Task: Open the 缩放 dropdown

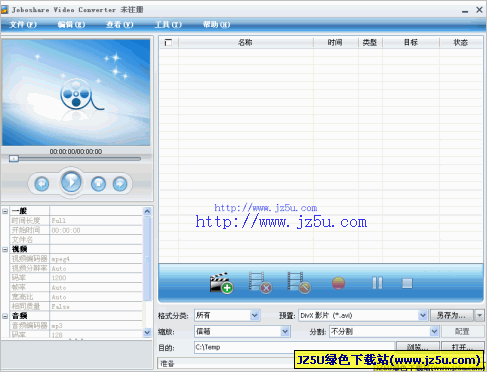Action: pyautogui.click(x=285, y=331)
